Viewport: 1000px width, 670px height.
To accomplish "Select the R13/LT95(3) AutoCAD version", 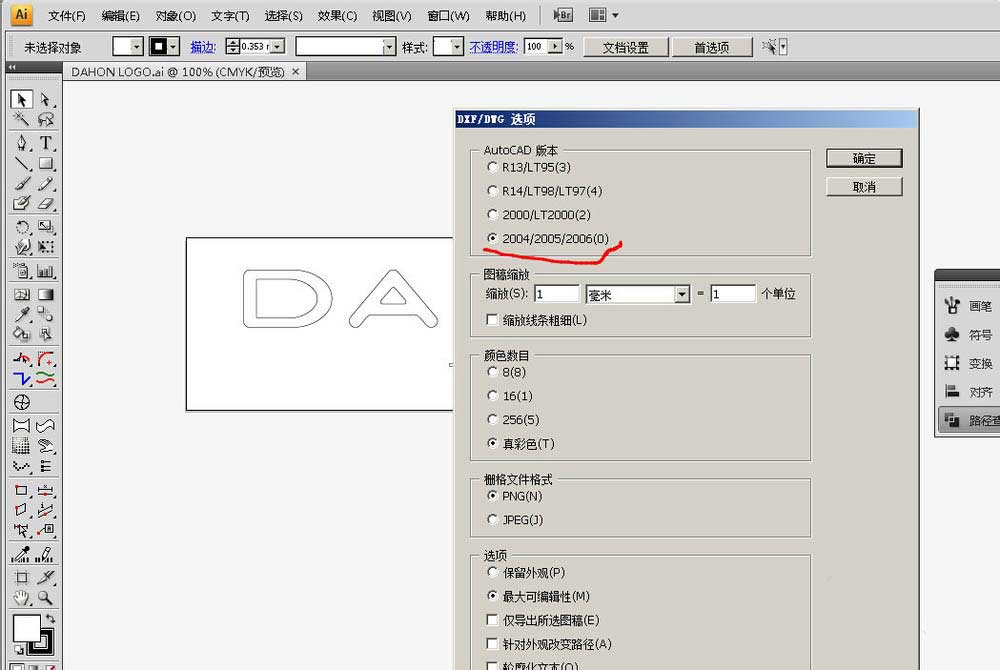I will point(492,167).
